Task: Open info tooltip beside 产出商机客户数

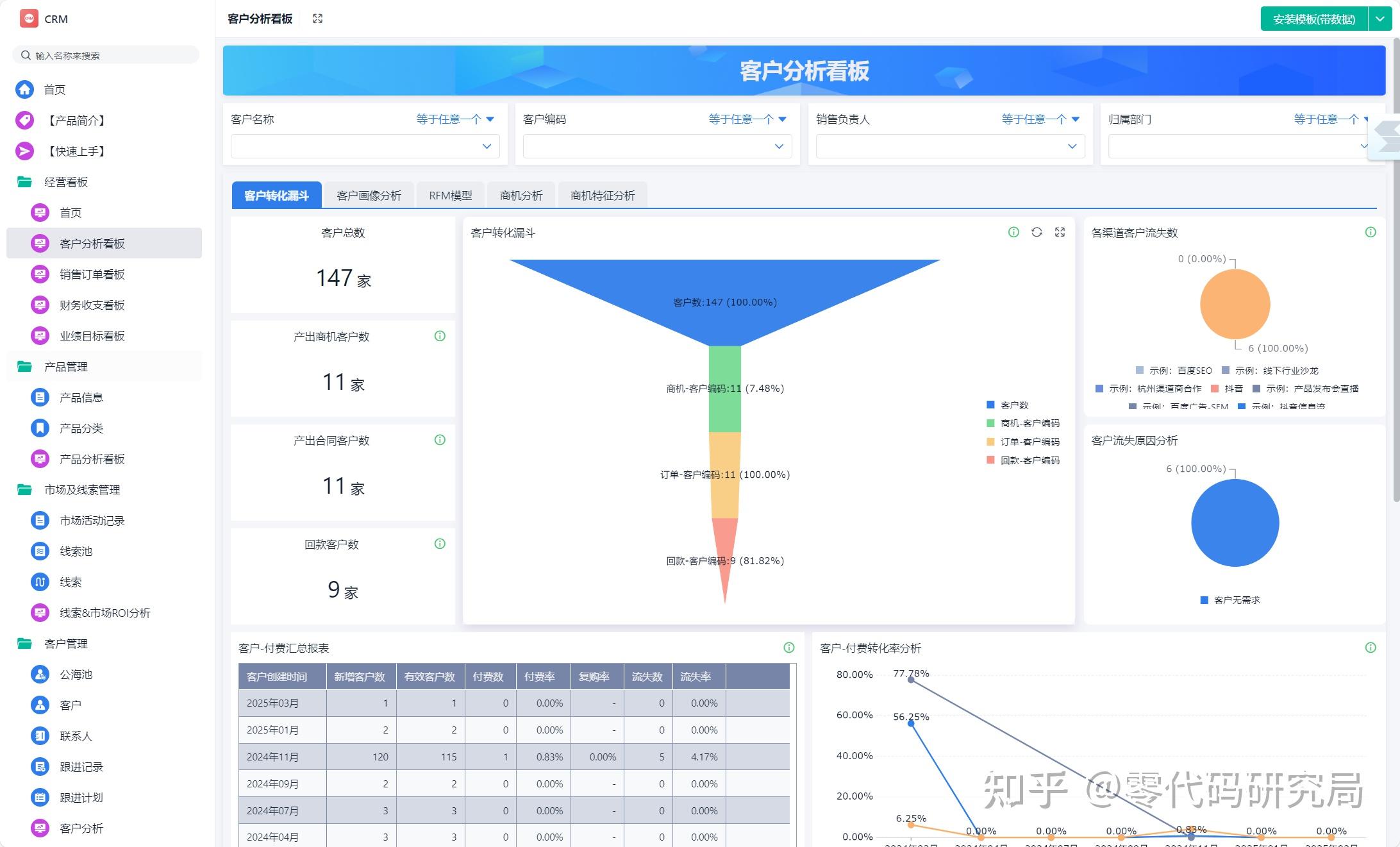Action: [x=439, y=336]
